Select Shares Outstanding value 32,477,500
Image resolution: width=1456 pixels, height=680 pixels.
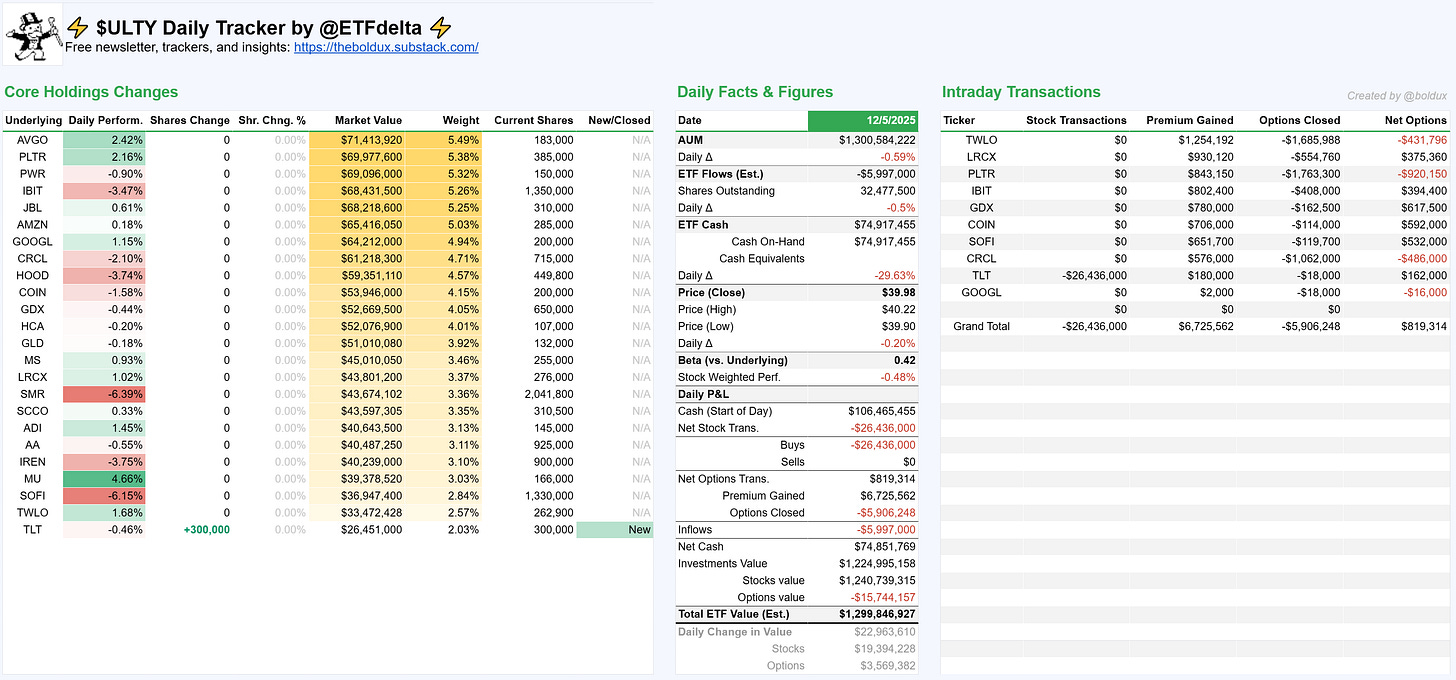[x=888, y=191]
